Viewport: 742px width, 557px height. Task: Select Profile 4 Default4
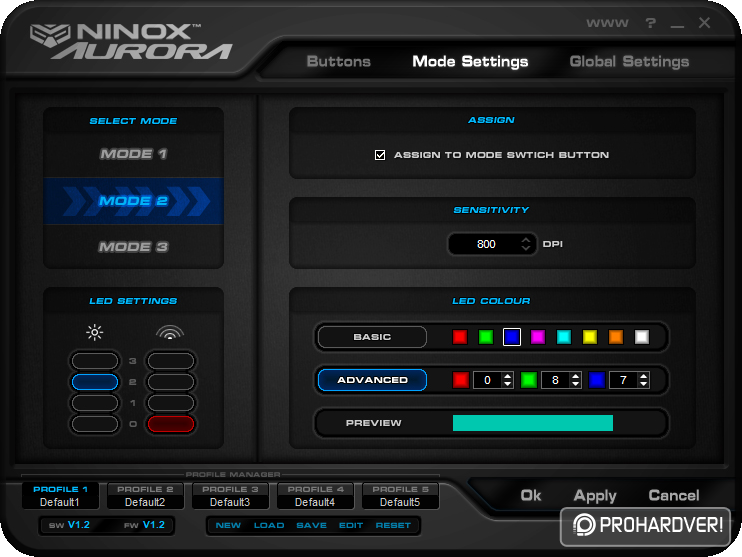pos(315,496)
